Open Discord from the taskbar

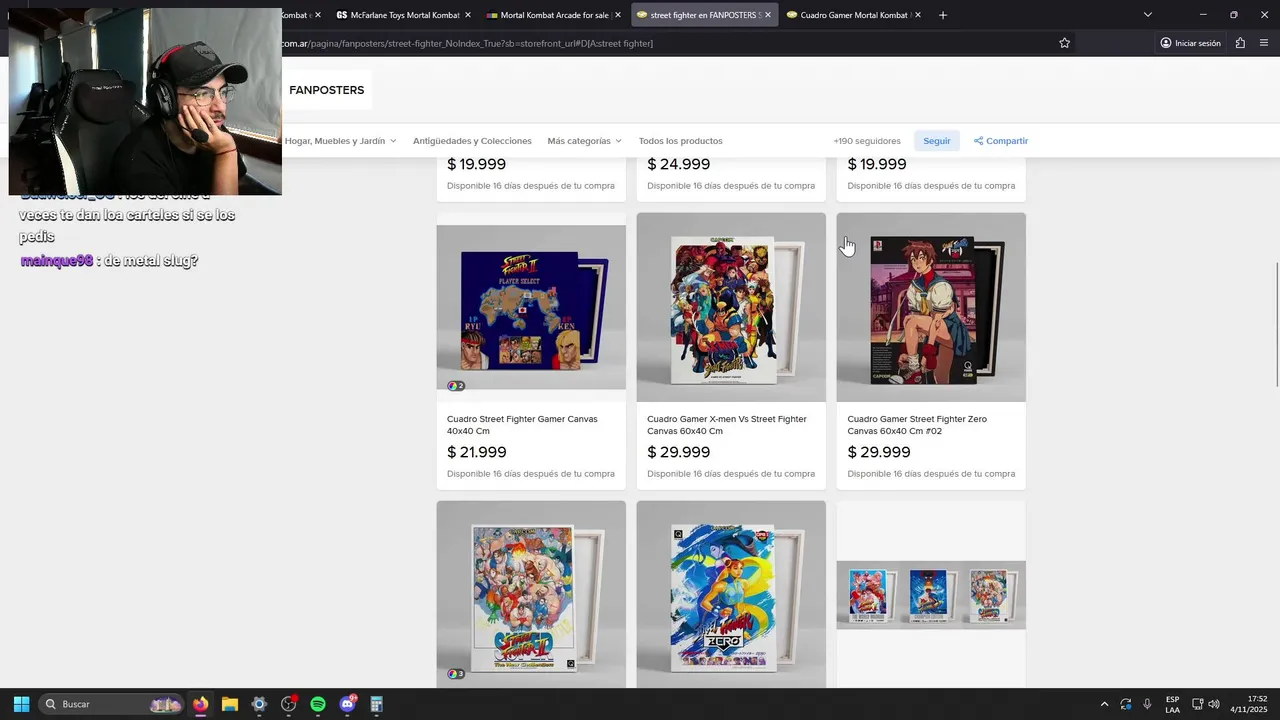pyautogui.click(x=347, y=704)
